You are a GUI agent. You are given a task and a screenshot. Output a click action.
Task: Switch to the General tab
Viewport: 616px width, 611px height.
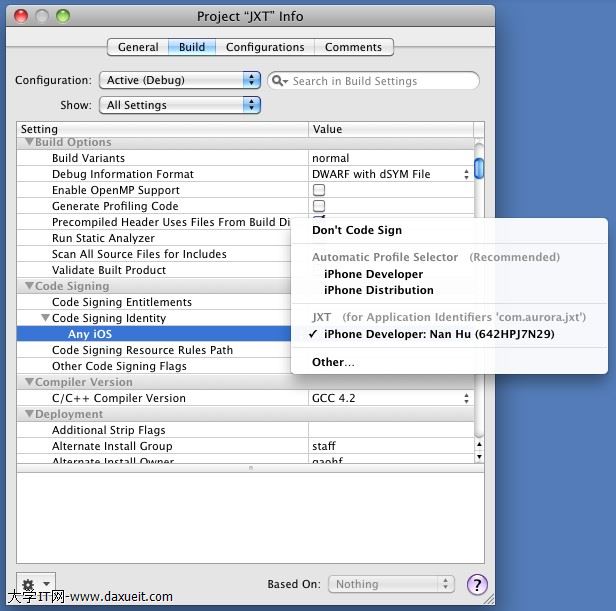(138, 47)
